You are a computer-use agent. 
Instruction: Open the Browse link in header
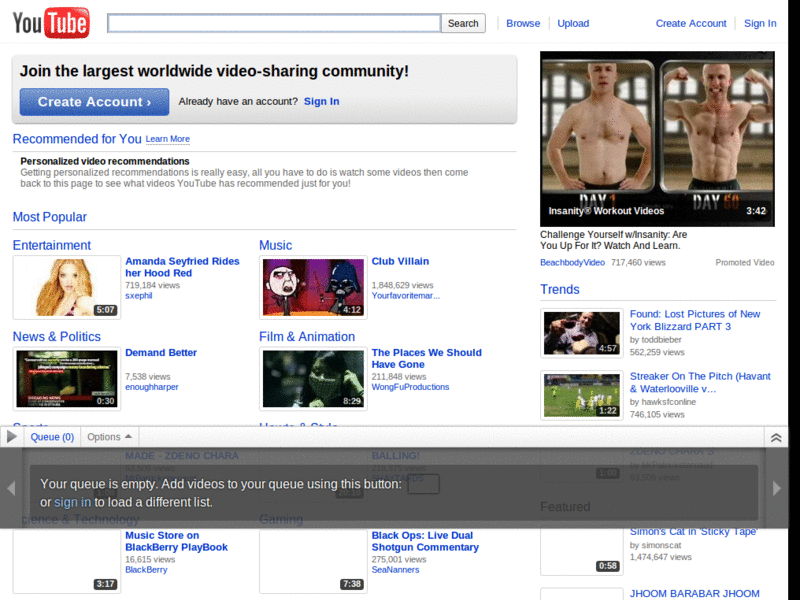523,23
